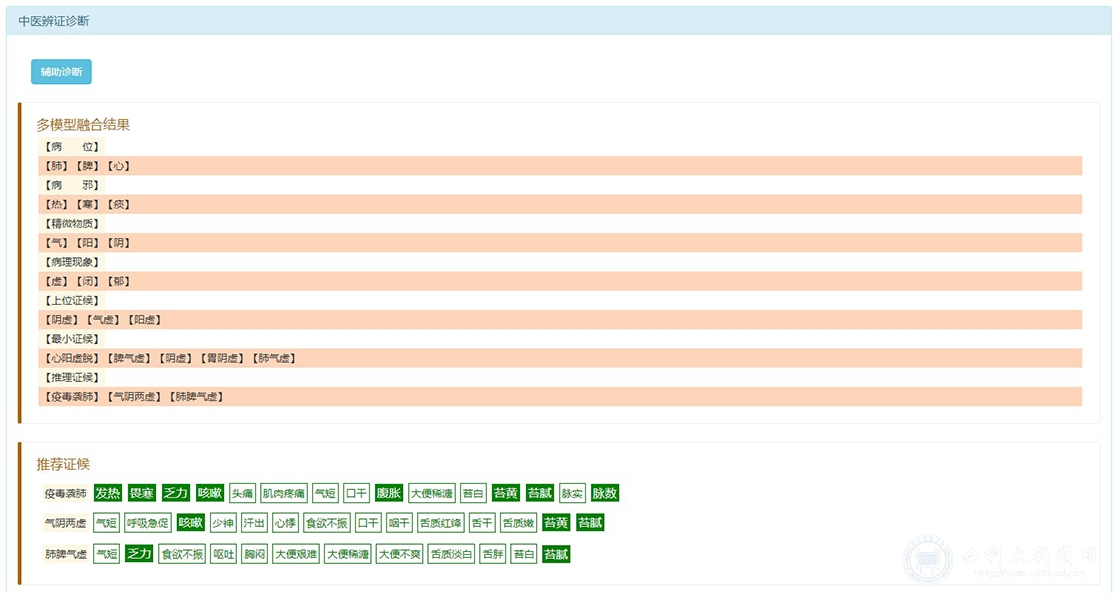
Task: Deselect 乏力 in the 肺脾气虚 row
Action: point(139,554)
